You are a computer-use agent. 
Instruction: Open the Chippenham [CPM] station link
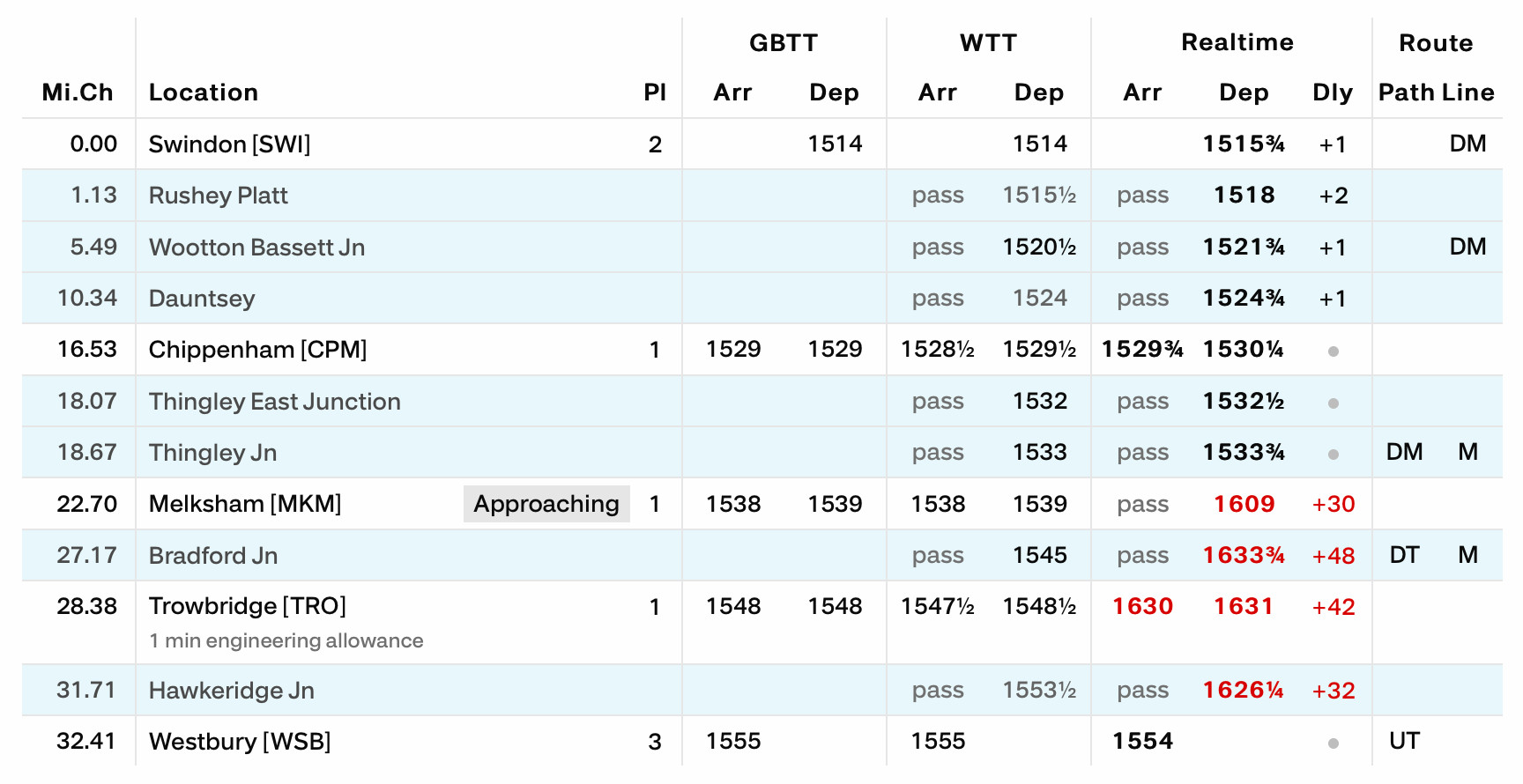[x=257, y=350]
